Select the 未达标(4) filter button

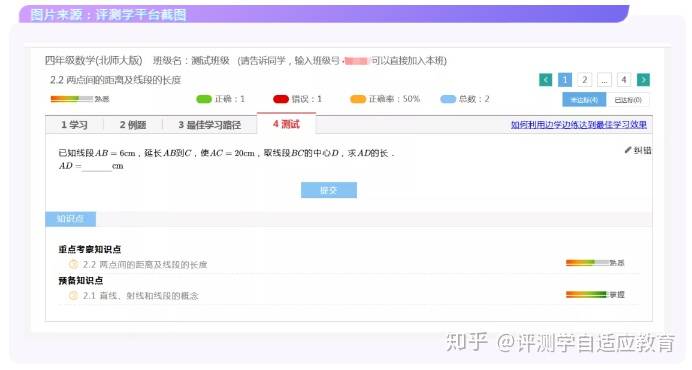(584, 100)
